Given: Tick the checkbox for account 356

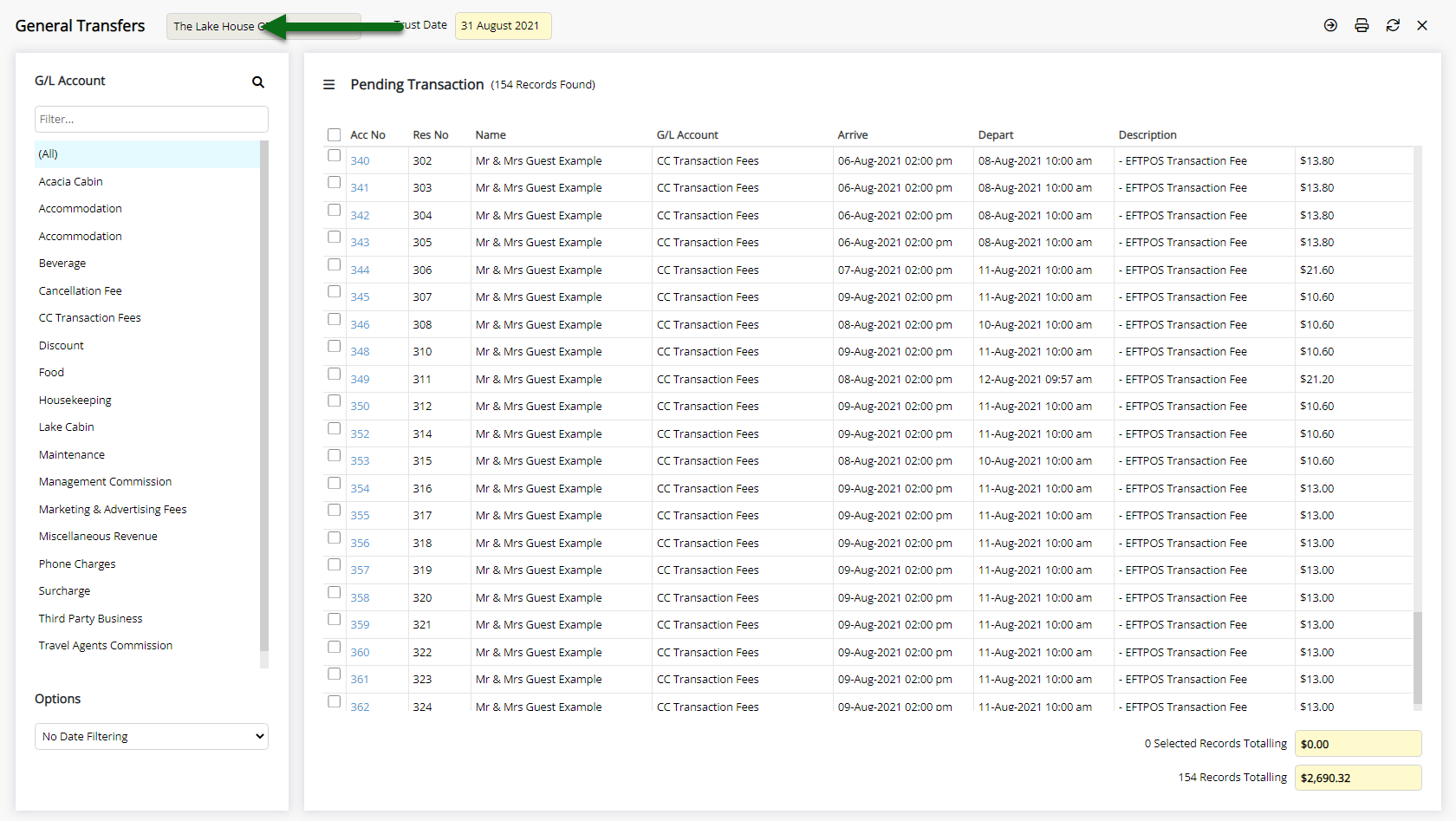Looking at the screenshot, I should (x=334, y=538).
